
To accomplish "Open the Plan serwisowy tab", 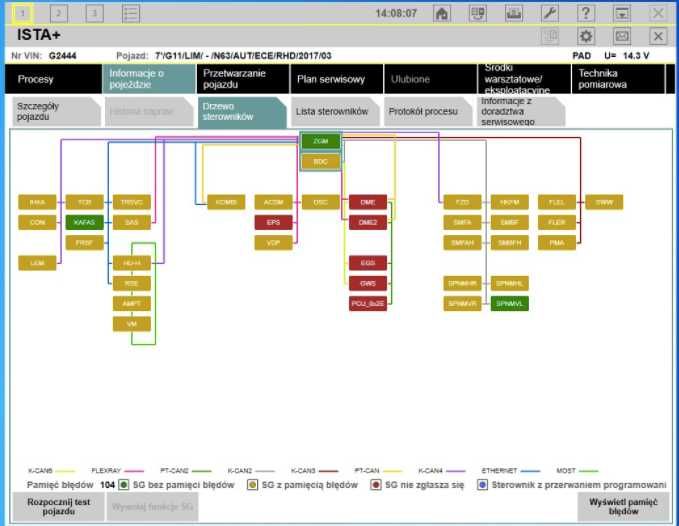I will pyautogui.click(x=337, y=79).
